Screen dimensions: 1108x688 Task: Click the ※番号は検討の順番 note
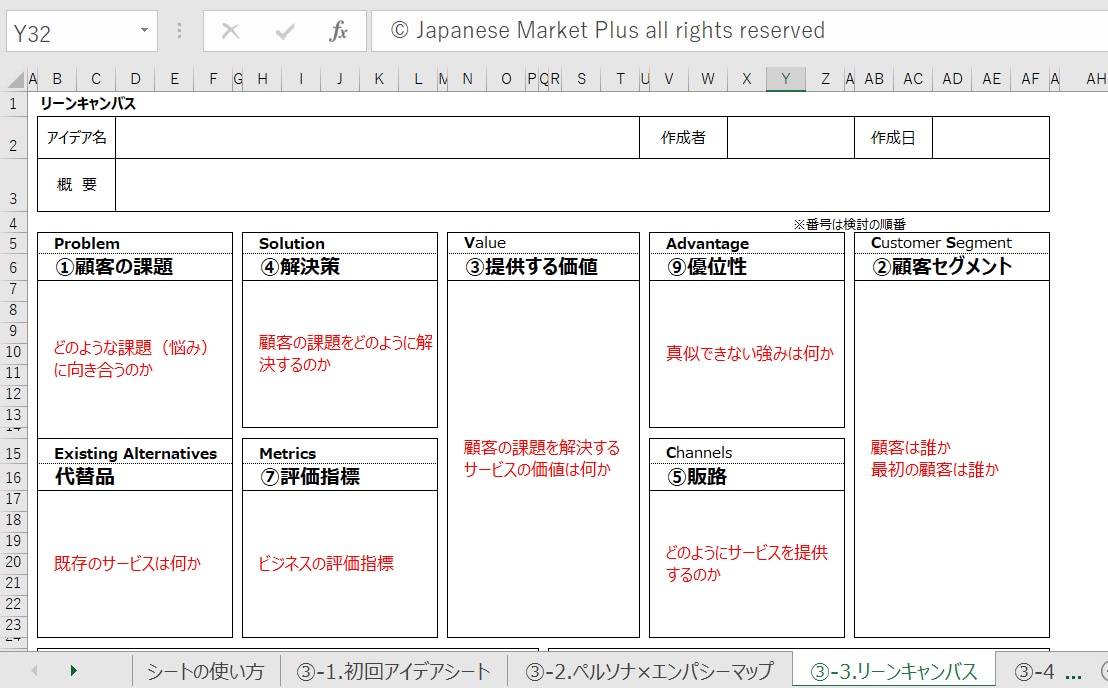click(849, 225)
